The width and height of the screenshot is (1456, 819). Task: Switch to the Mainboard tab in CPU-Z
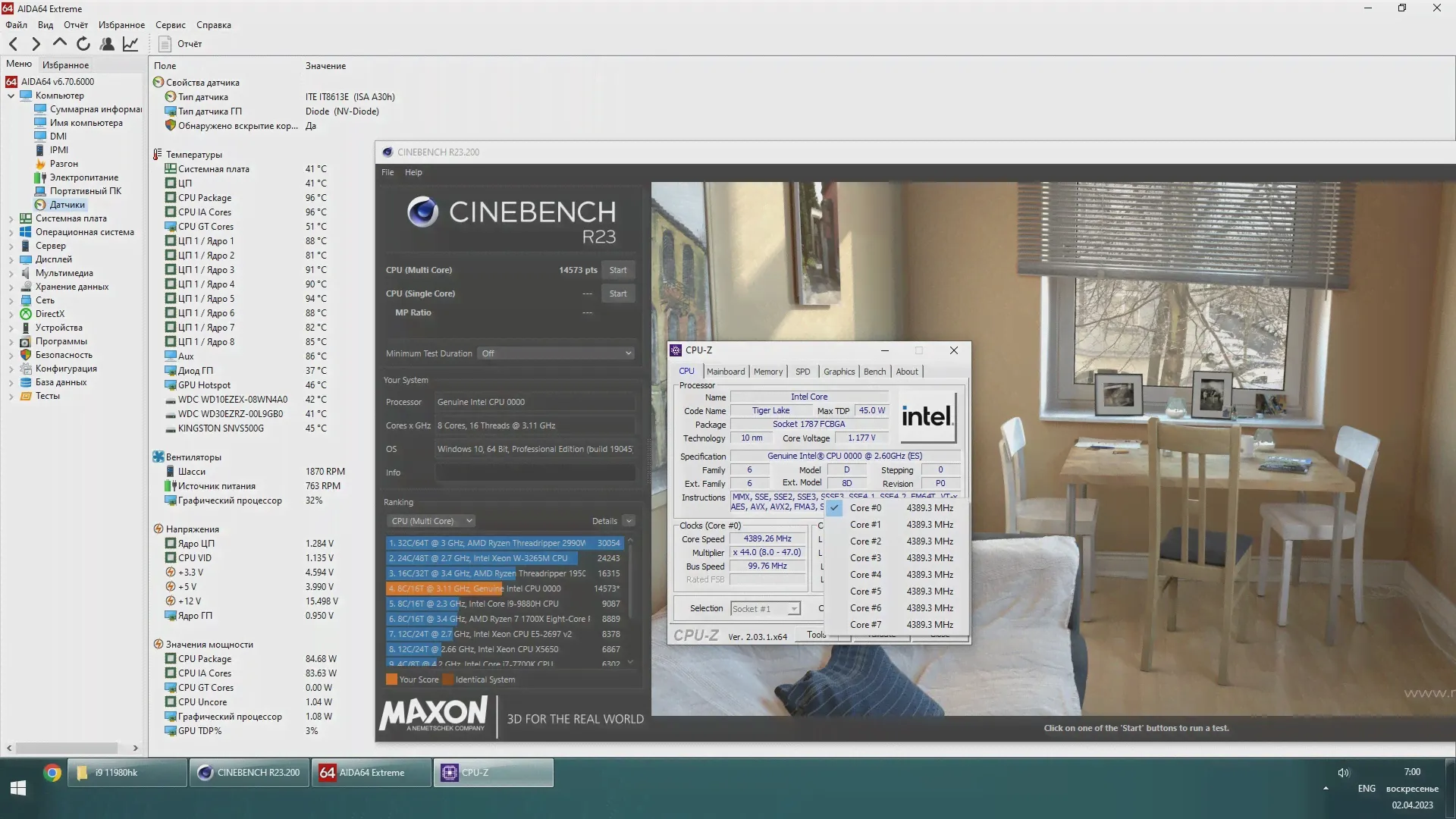pyautogui.click(x=725, y=372)
